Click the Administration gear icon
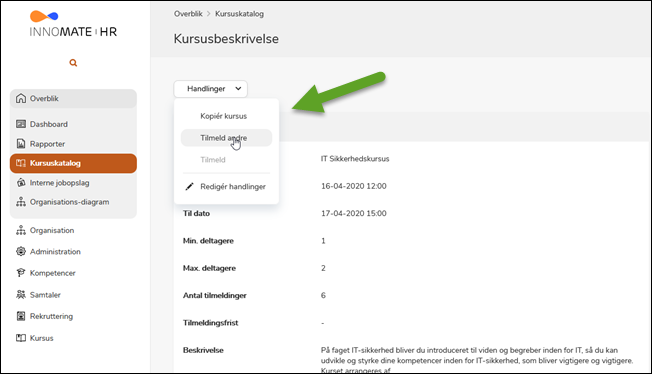Viewport: 652px width, 374px height. [x=21, y=251]
